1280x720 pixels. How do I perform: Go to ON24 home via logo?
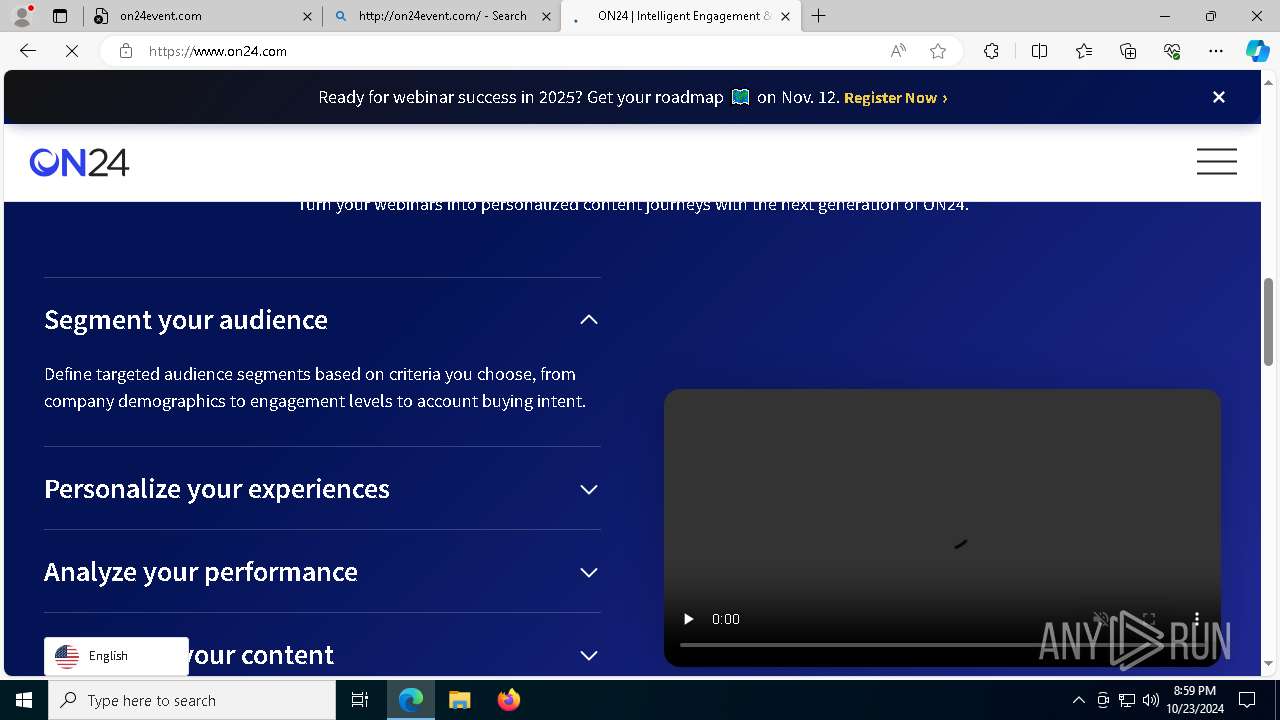tap(79, 162)
